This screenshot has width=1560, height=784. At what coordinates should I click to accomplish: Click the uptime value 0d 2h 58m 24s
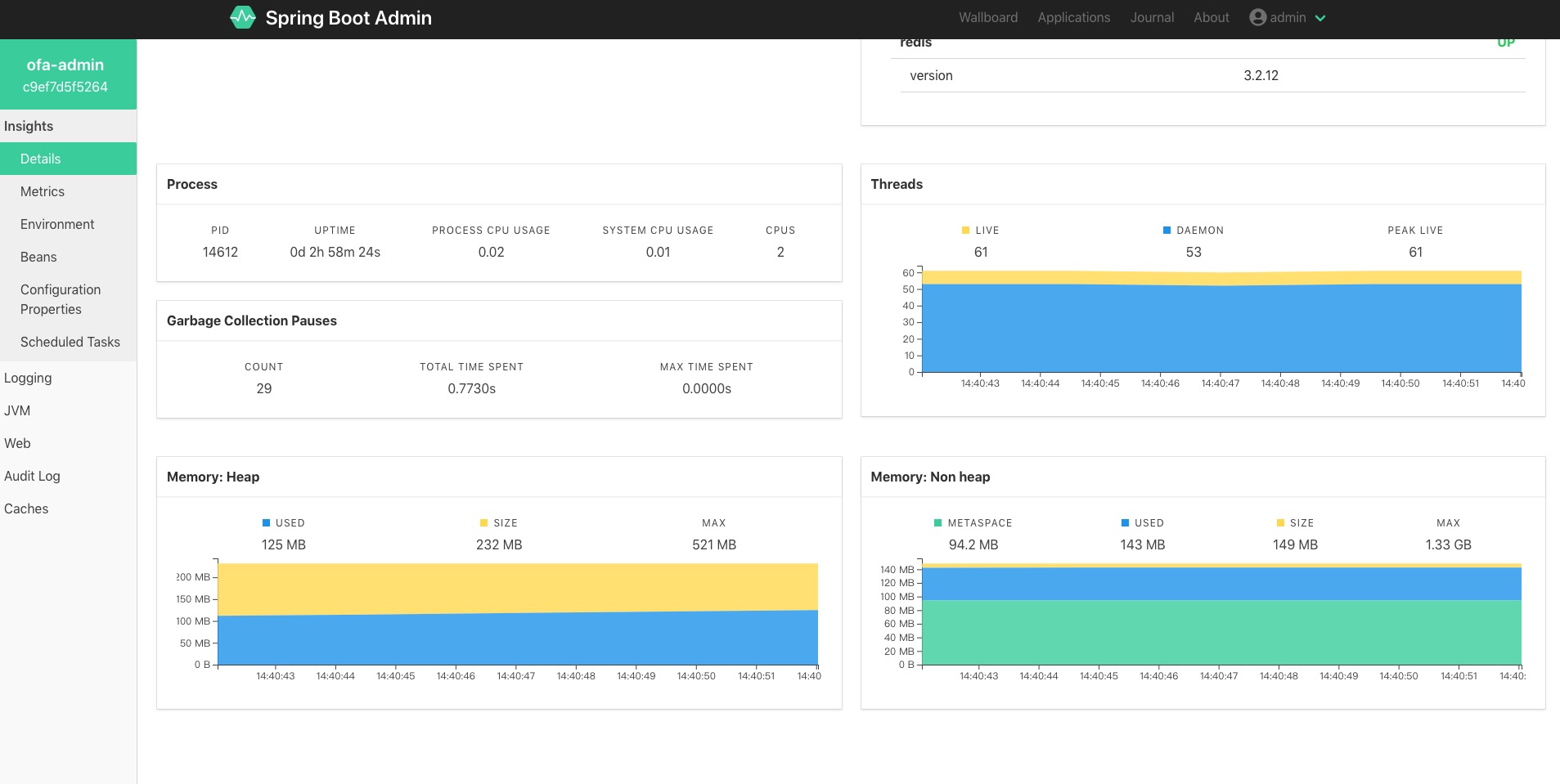coord(335,252)
